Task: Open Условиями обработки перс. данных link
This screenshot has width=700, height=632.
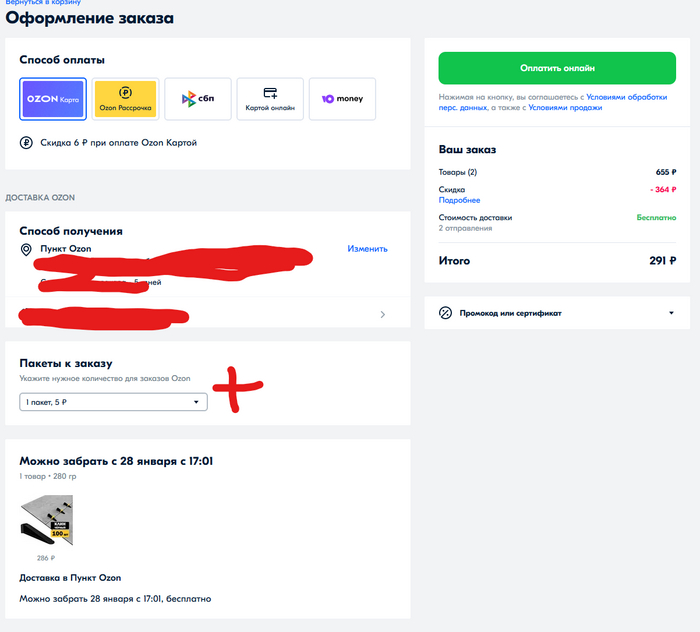Action: [553, 102]
